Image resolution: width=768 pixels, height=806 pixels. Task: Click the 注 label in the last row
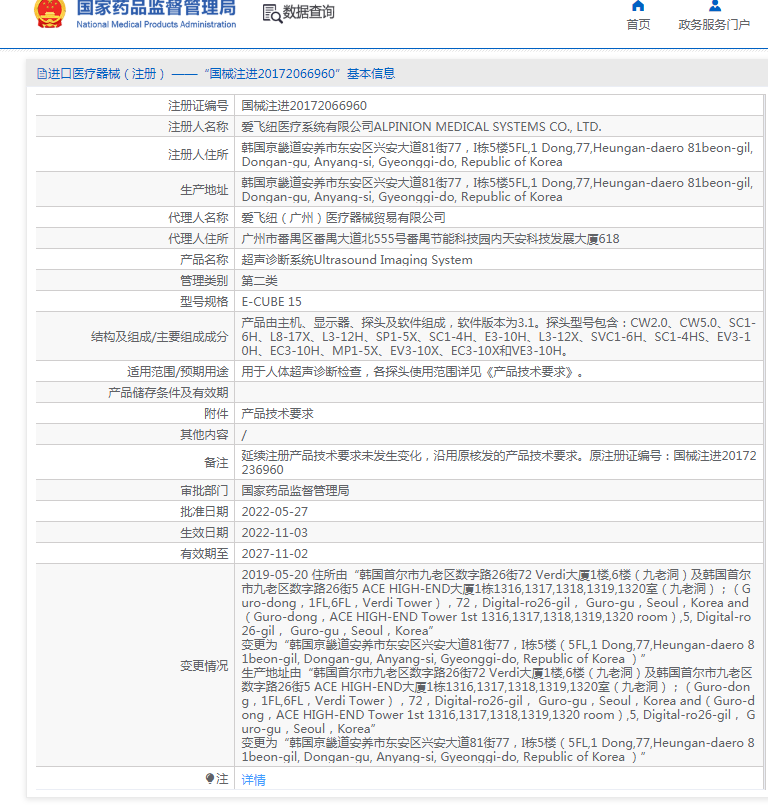(x=222, y=779)
